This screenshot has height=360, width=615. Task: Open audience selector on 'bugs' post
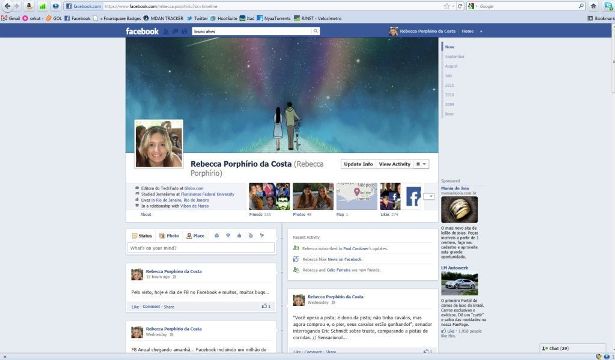[174, 277]
